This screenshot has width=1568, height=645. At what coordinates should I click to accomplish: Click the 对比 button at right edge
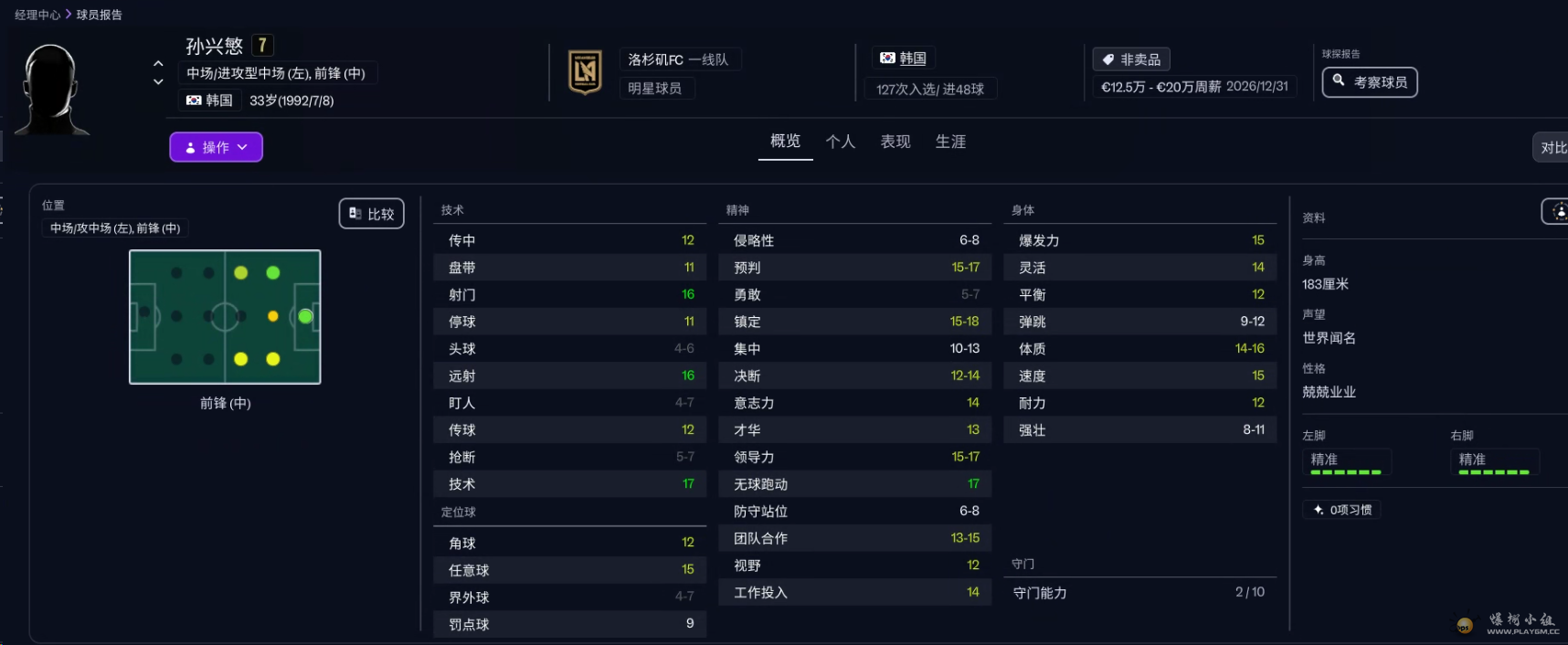1552,147
